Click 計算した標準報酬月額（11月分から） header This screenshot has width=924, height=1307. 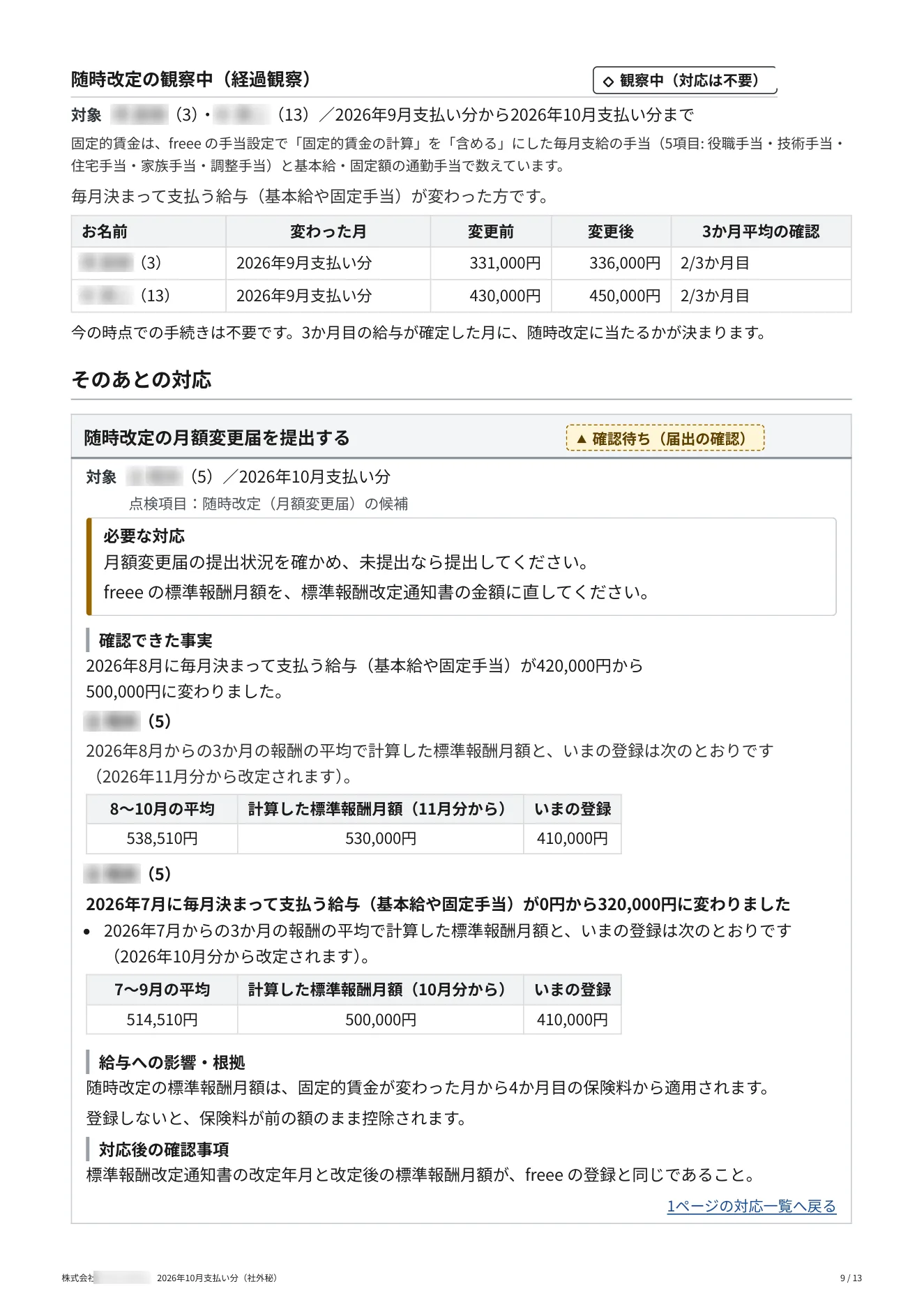point(381,809)
